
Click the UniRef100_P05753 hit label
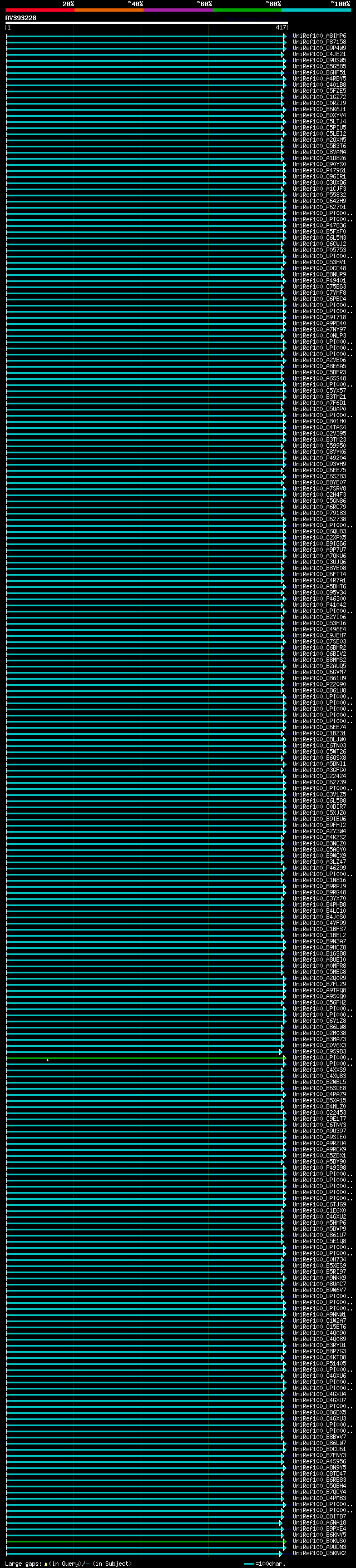click(319, 250)
